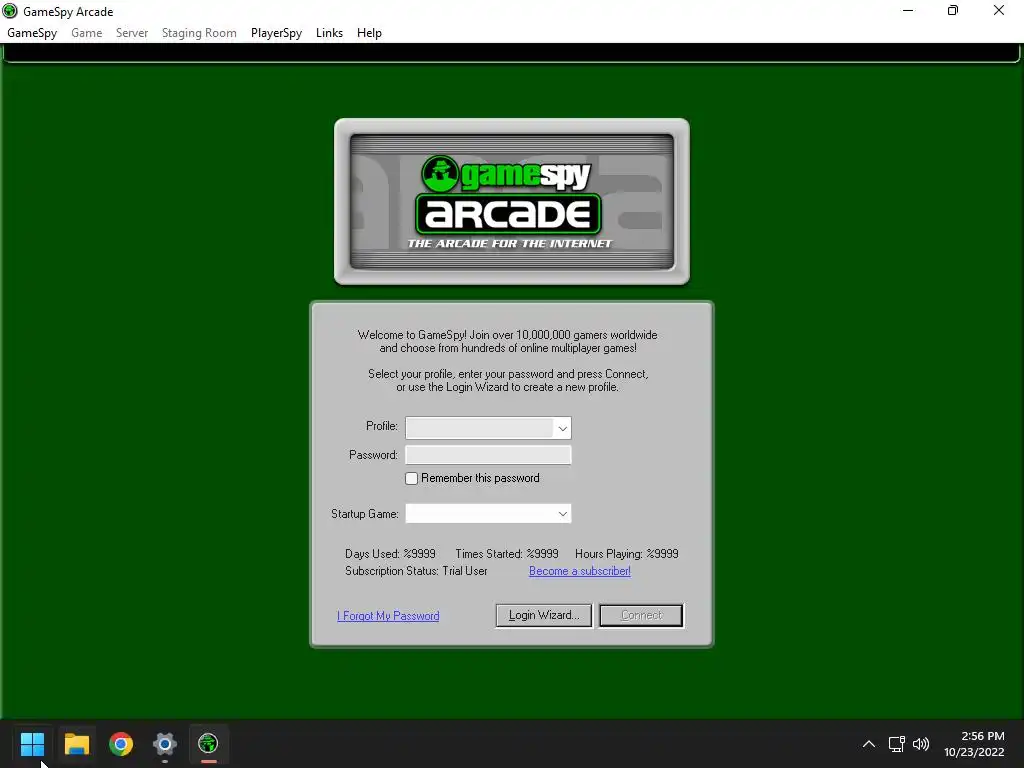
Task: Minimize the GameSpy Arcade window
Action: click(908, 10)
